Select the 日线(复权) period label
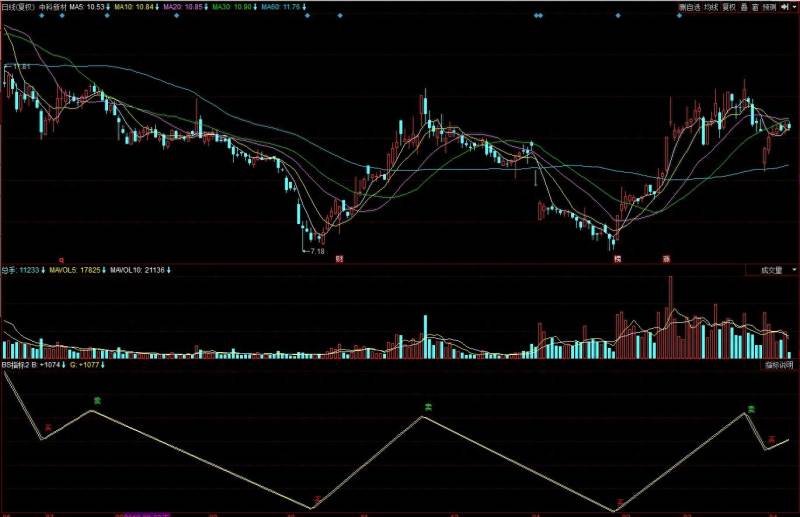This screenshot has height=517, width=800. coord(18,7)
